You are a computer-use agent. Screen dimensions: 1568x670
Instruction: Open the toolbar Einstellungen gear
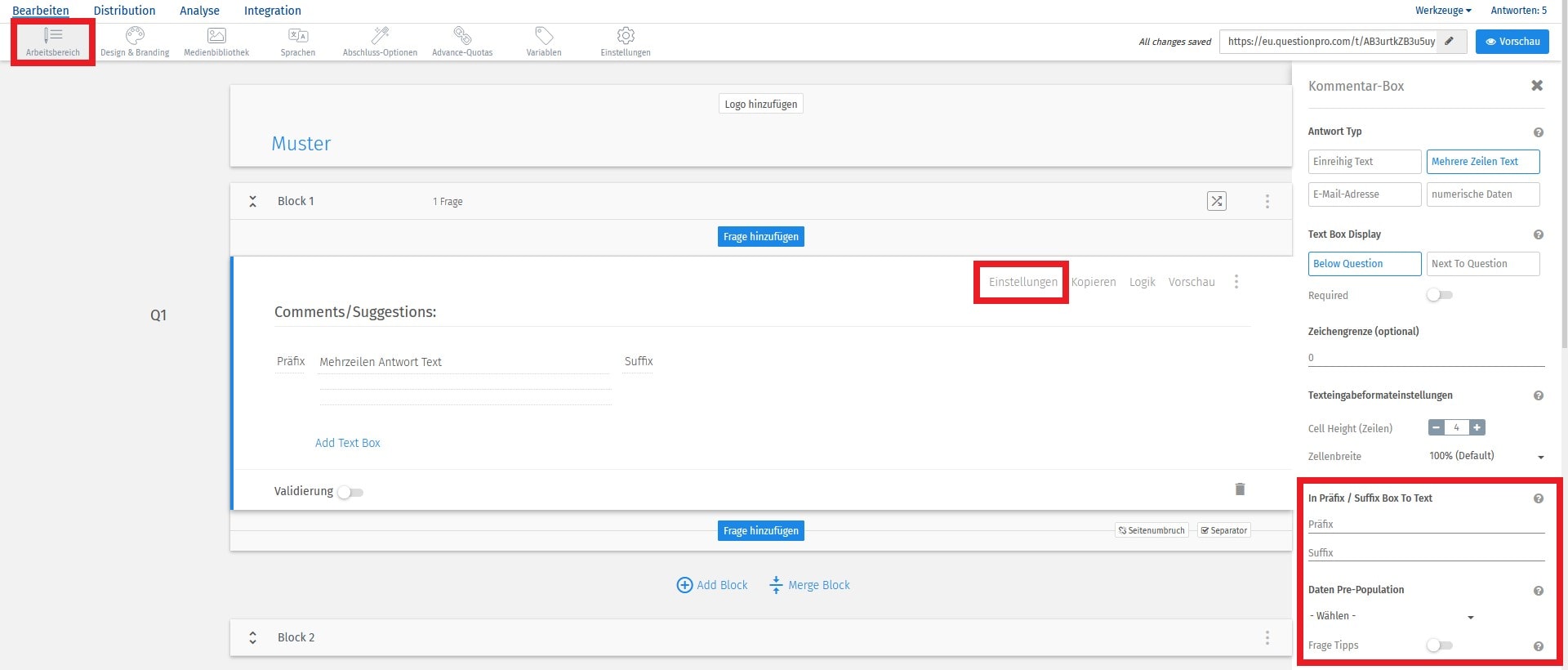[626, 42]
